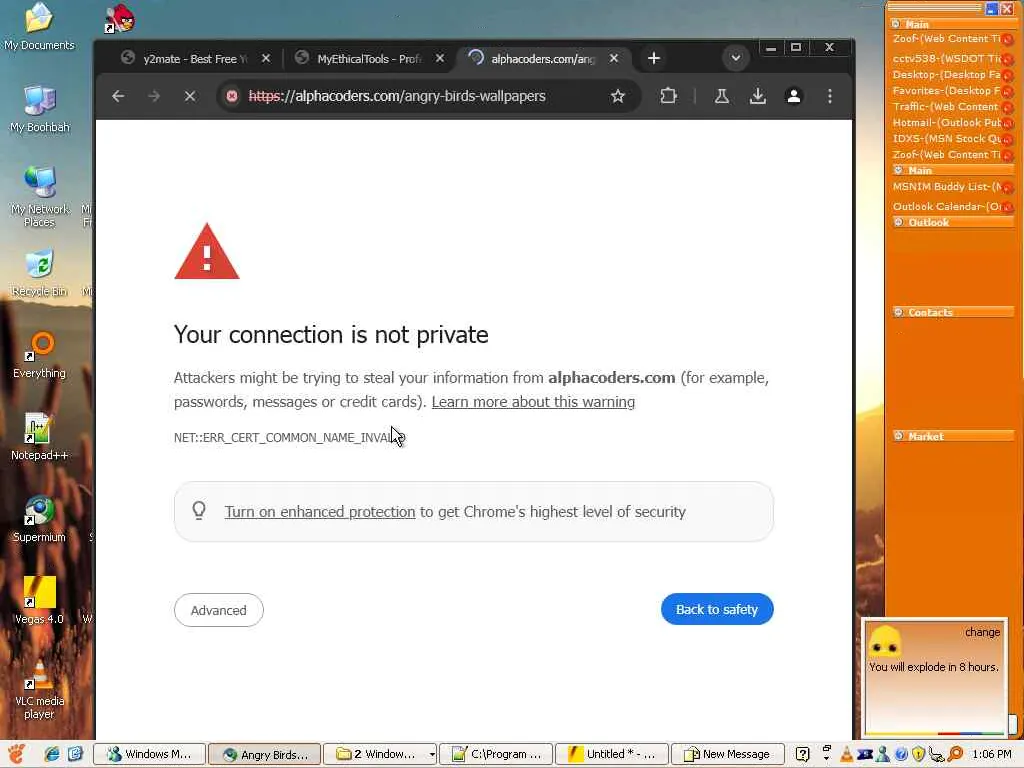Close the y2mate tab
The width and height of the screenshot is (1024, 768).
click(x=266, y=59)
